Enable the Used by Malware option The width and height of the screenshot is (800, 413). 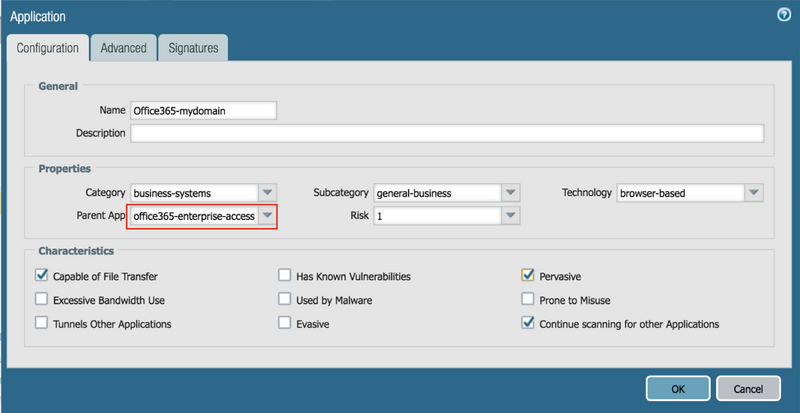click(285, 300)
